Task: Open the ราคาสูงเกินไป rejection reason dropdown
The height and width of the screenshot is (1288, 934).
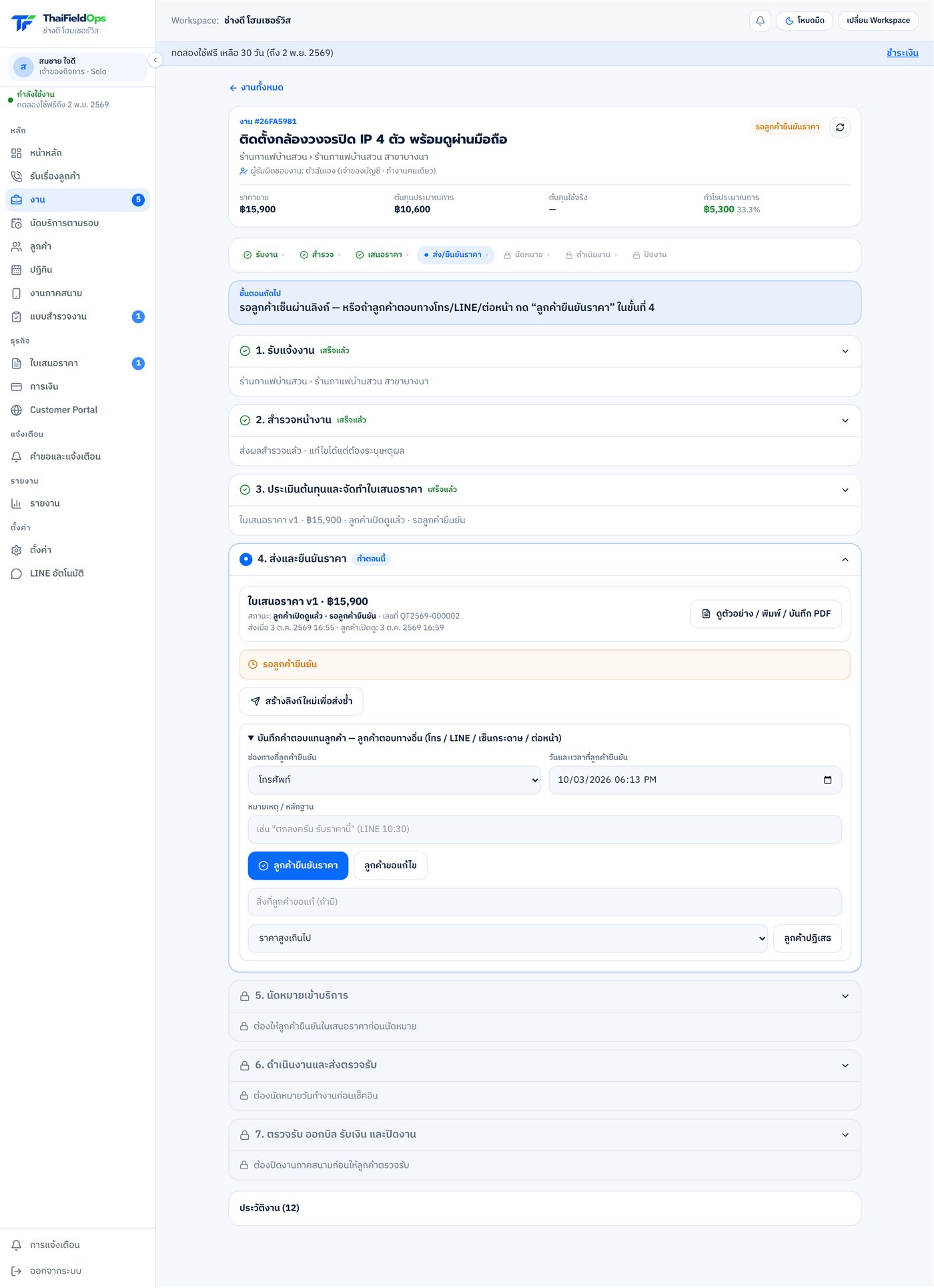Action: pos(508,938)
